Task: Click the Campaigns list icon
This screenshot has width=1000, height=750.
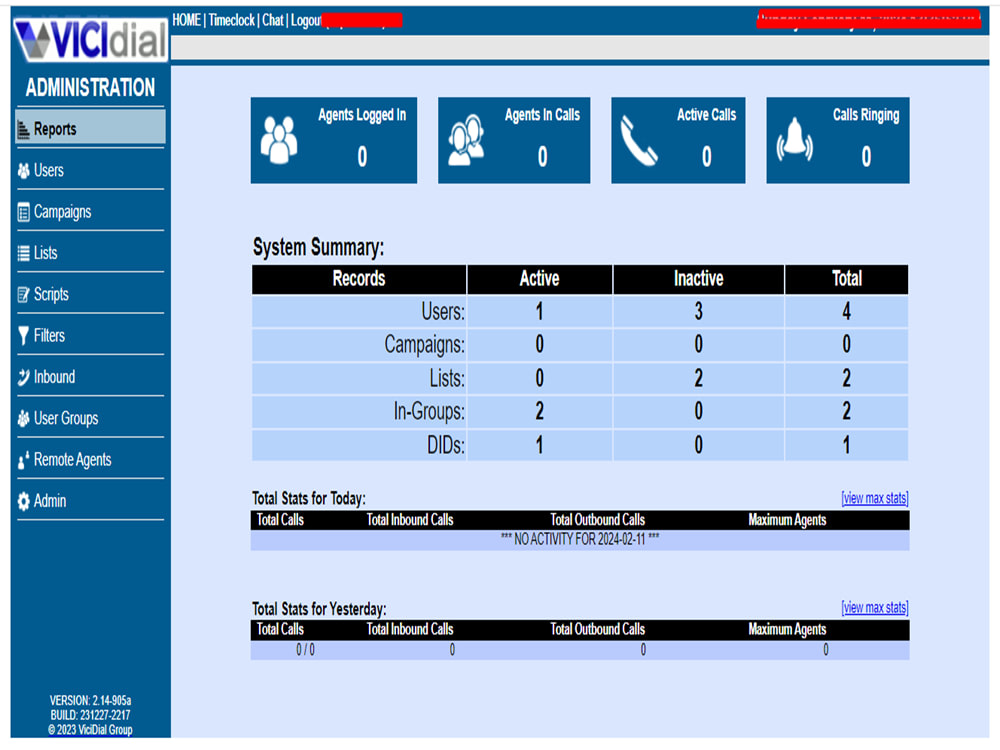Action: click(22, 211)
